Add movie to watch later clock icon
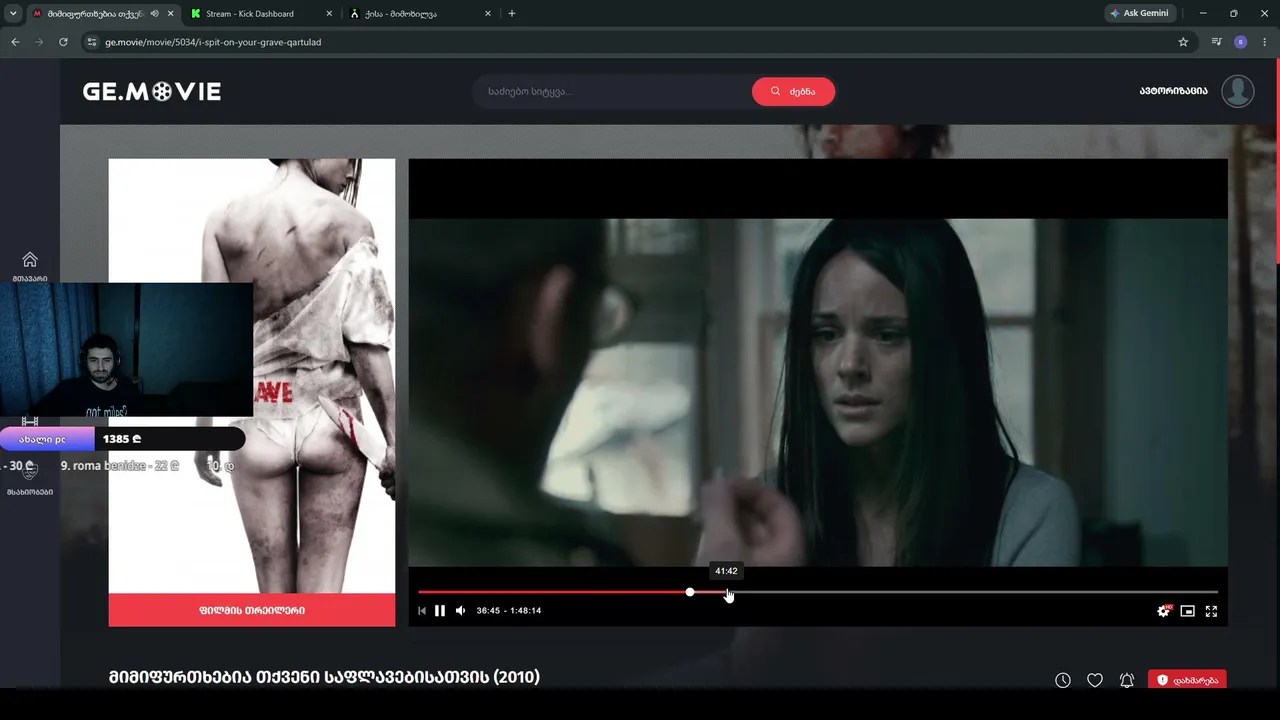 [1063, 680]
